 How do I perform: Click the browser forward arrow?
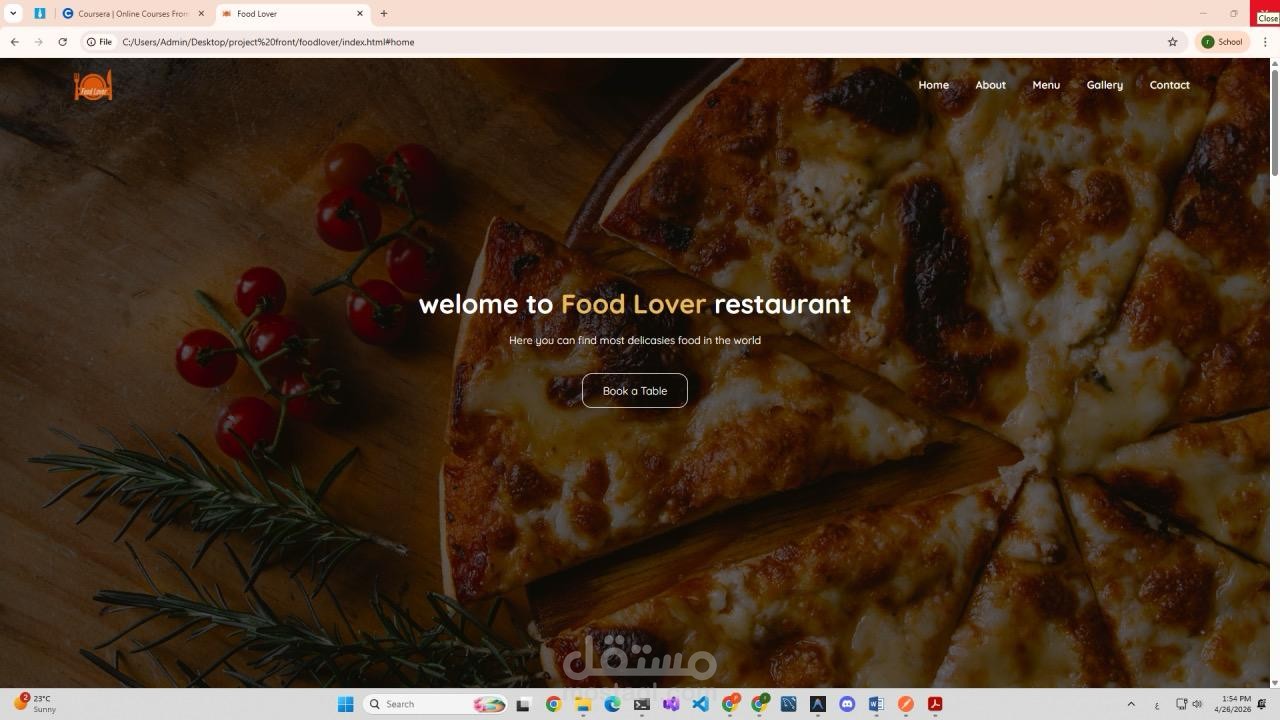pos(38,42)
